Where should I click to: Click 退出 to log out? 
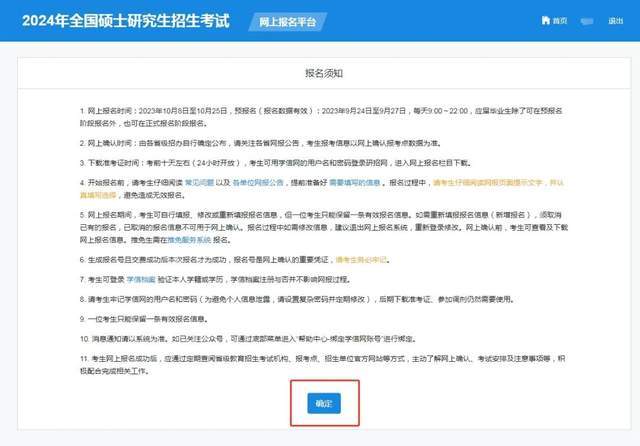(616, 21)
